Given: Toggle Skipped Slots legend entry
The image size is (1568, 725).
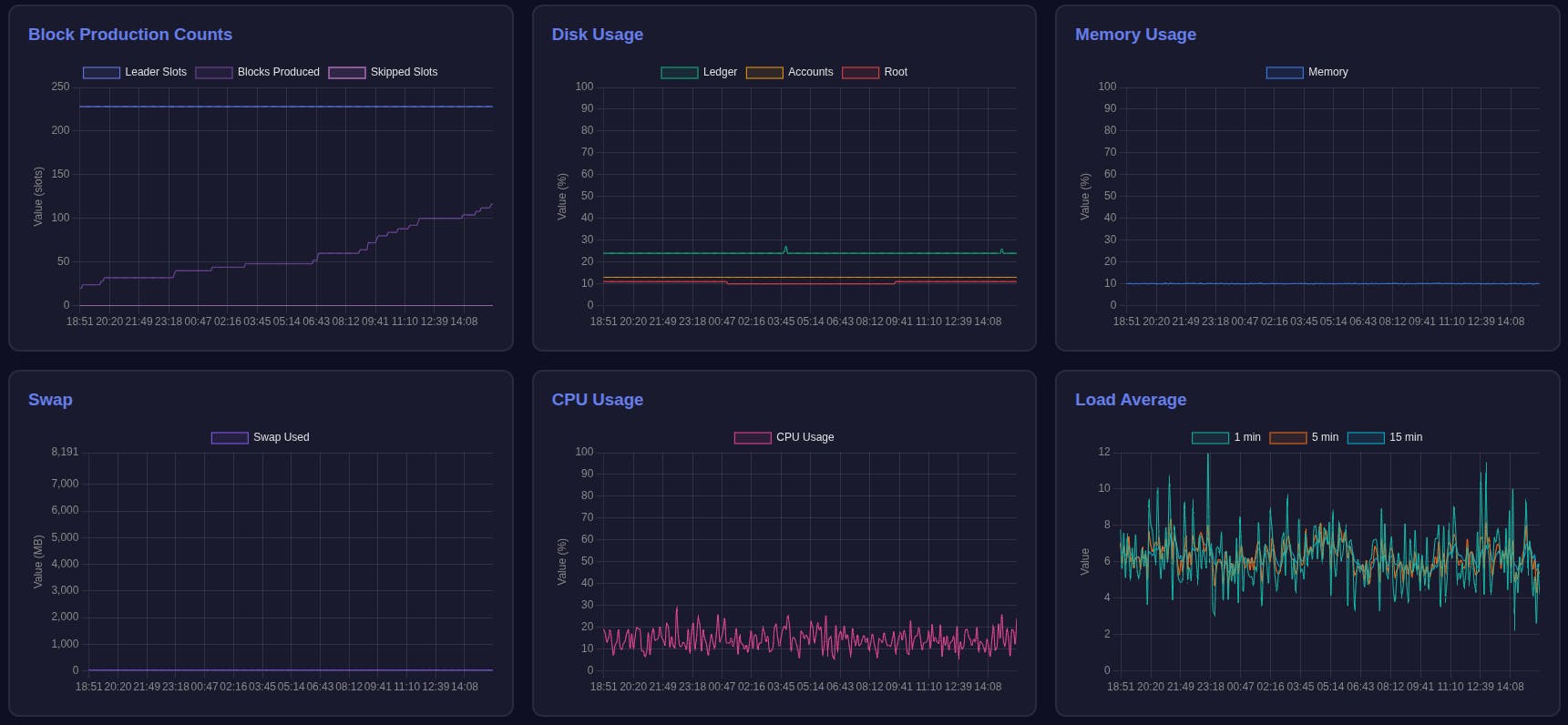Looking at the screenshot, I should click(x=346, y=73).
